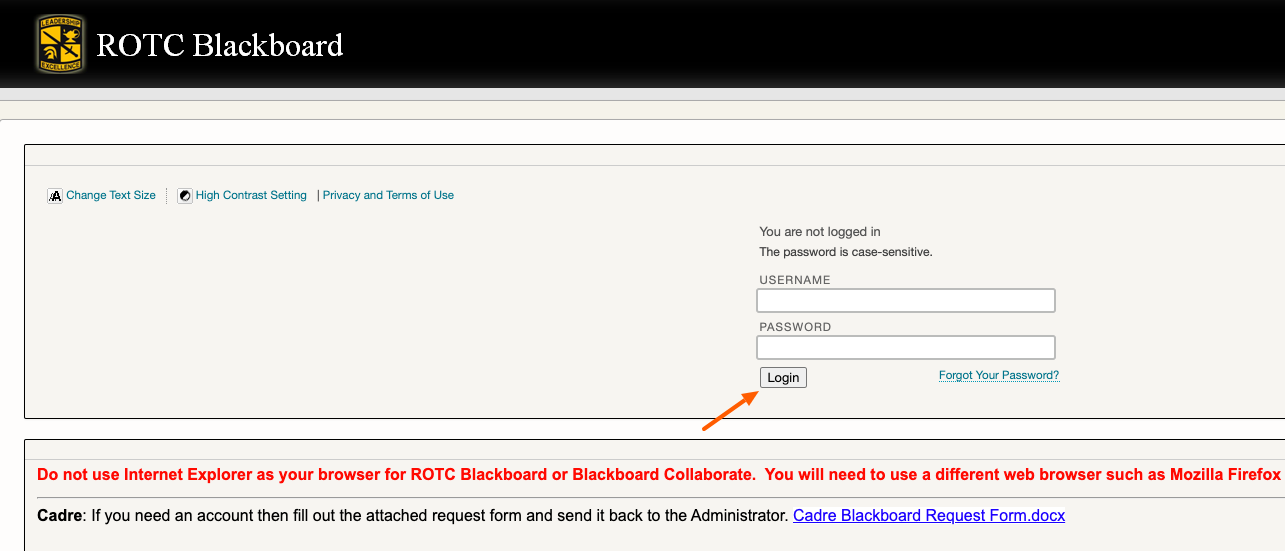
Task: Open the Change Text Size link
Action: (111, 195)
